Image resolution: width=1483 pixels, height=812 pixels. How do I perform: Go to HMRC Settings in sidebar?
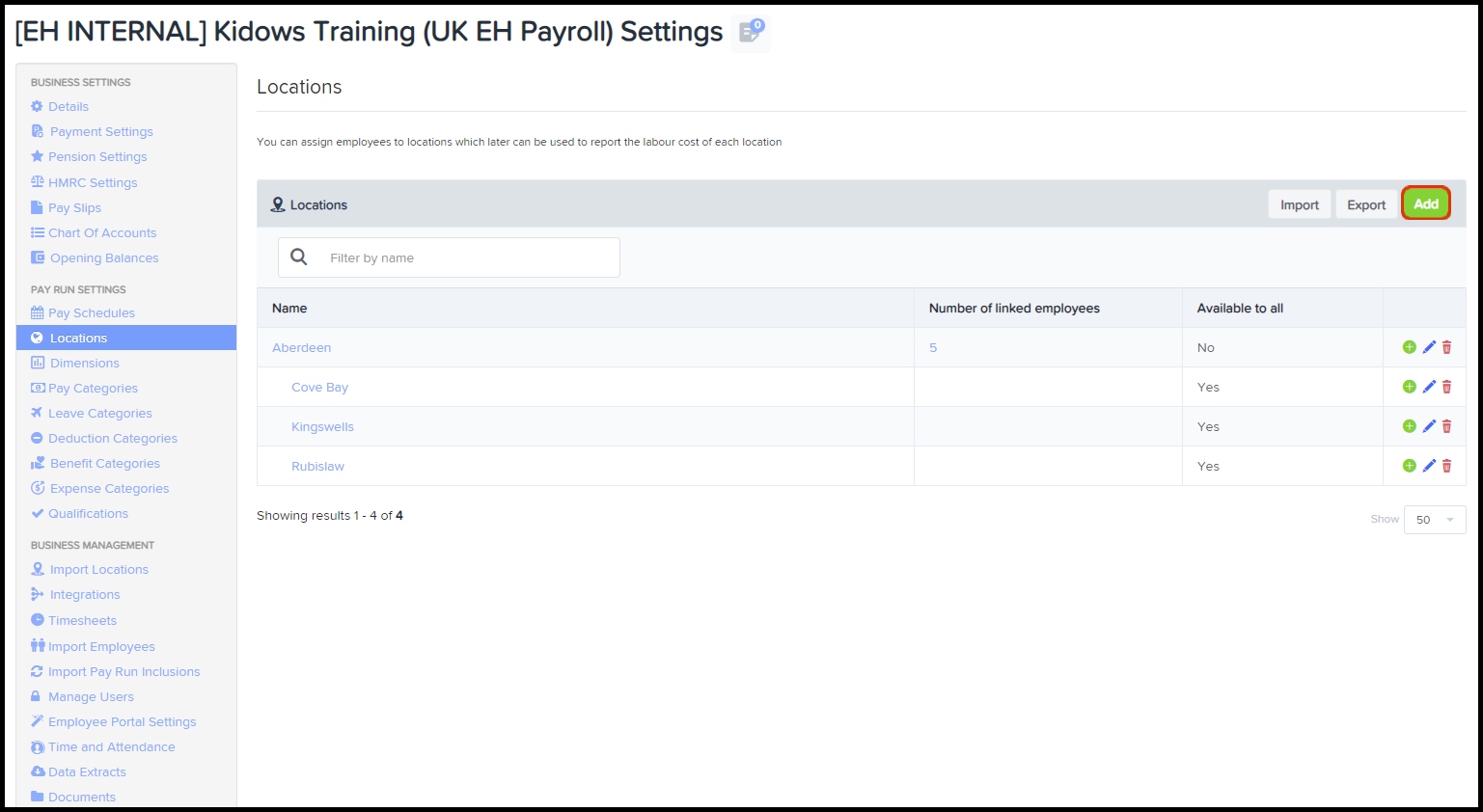tap(93, 182)
